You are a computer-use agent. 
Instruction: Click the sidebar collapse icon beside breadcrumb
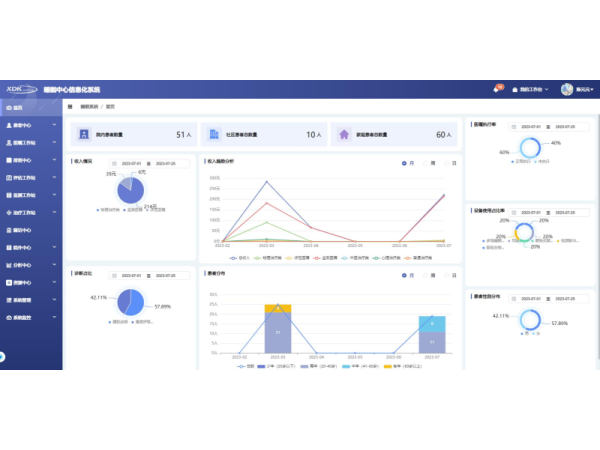pos(70,105)
